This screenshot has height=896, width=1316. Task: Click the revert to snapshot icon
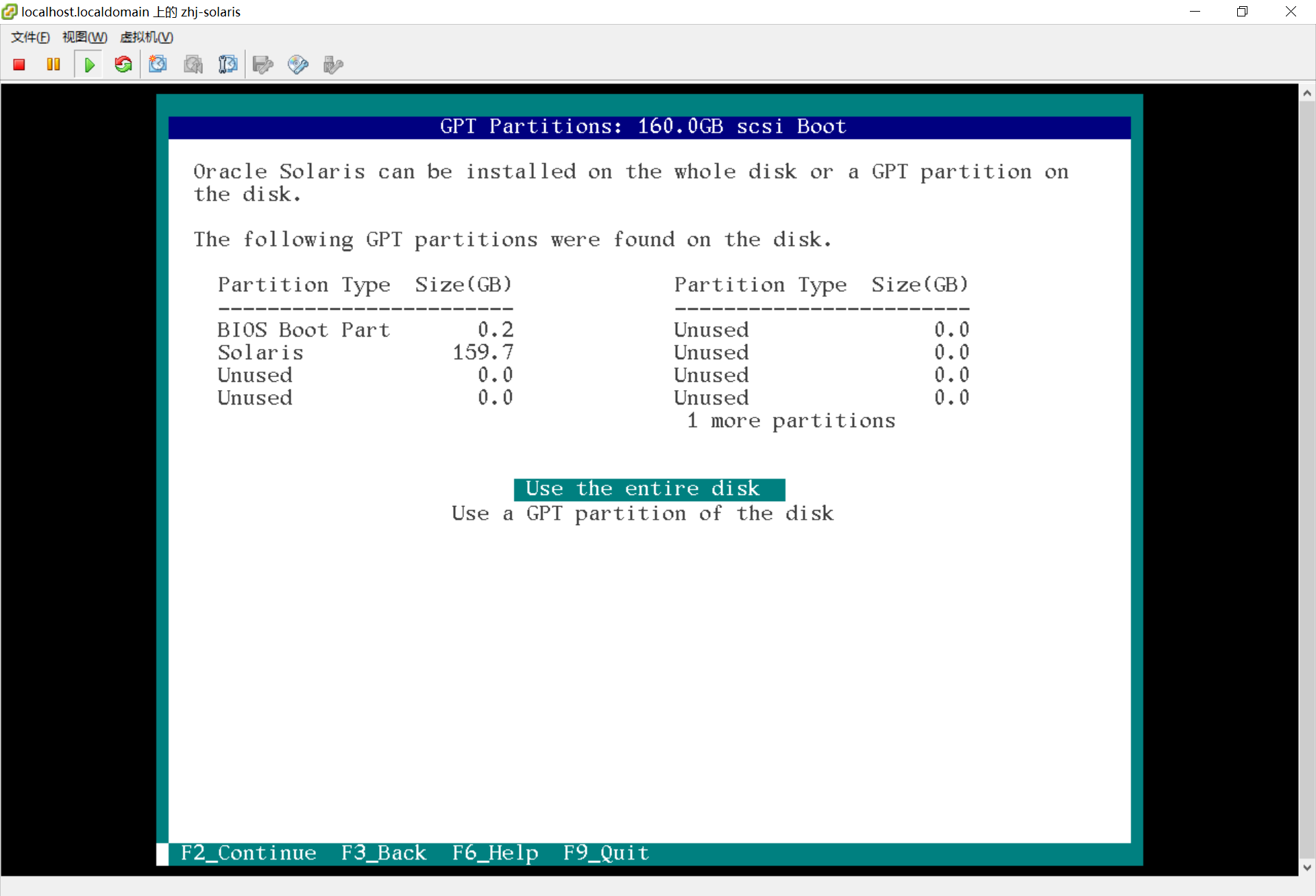point(193,64)
